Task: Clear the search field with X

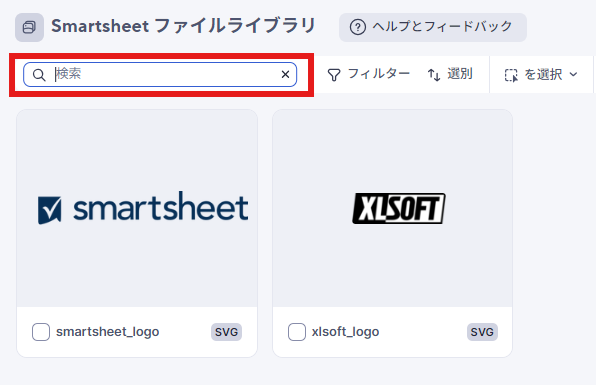Action: click(285, 74)
